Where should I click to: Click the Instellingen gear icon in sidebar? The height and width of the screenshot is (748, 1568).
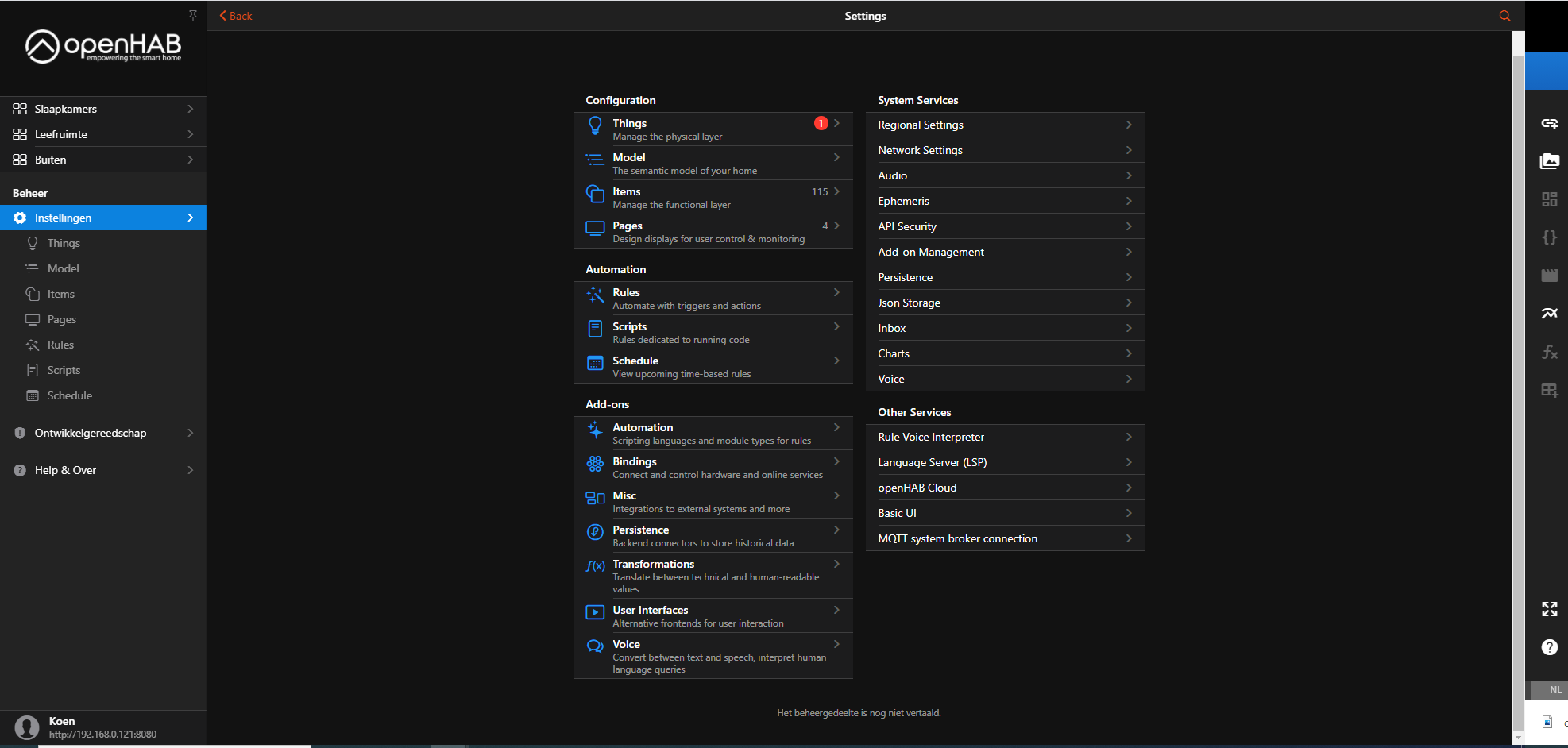click(x=20, y=218)
